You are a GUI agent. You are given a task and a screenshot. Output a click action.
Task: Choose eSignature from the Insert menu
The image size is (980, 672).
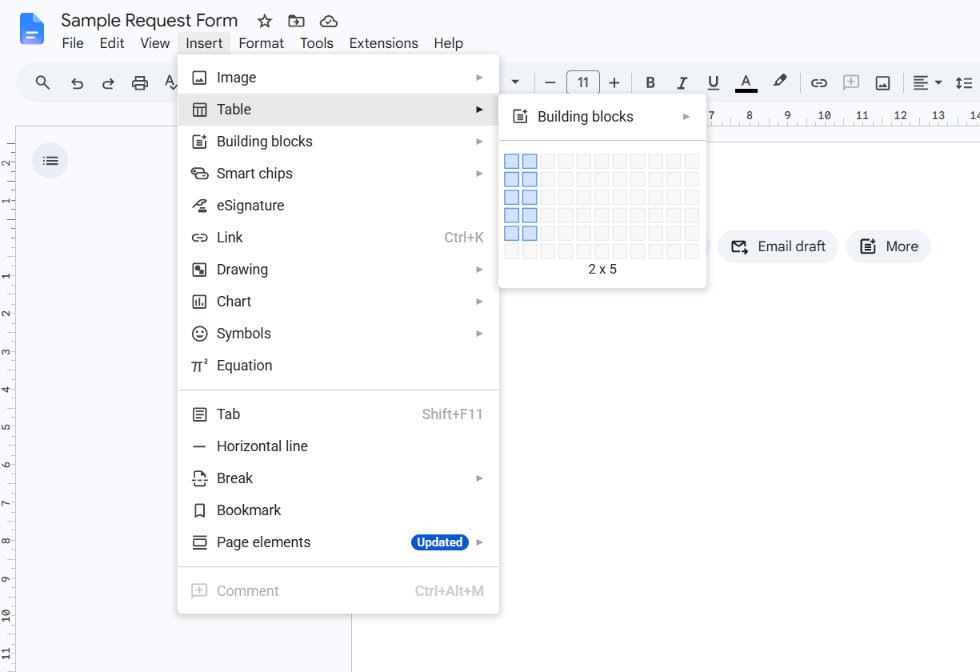[338, 205]
